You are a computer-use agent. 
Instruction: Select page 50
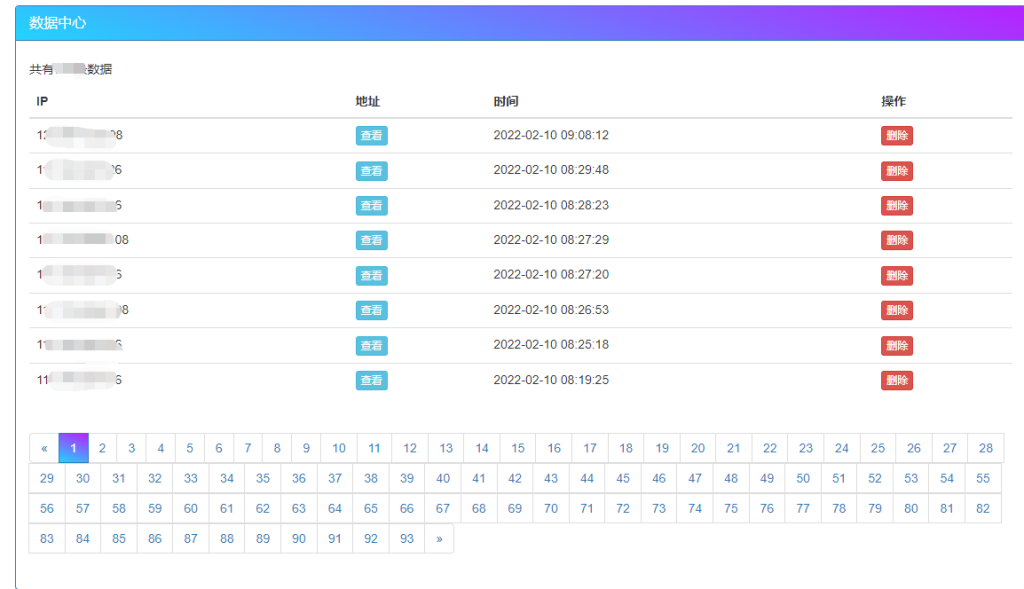click(803, 479)
